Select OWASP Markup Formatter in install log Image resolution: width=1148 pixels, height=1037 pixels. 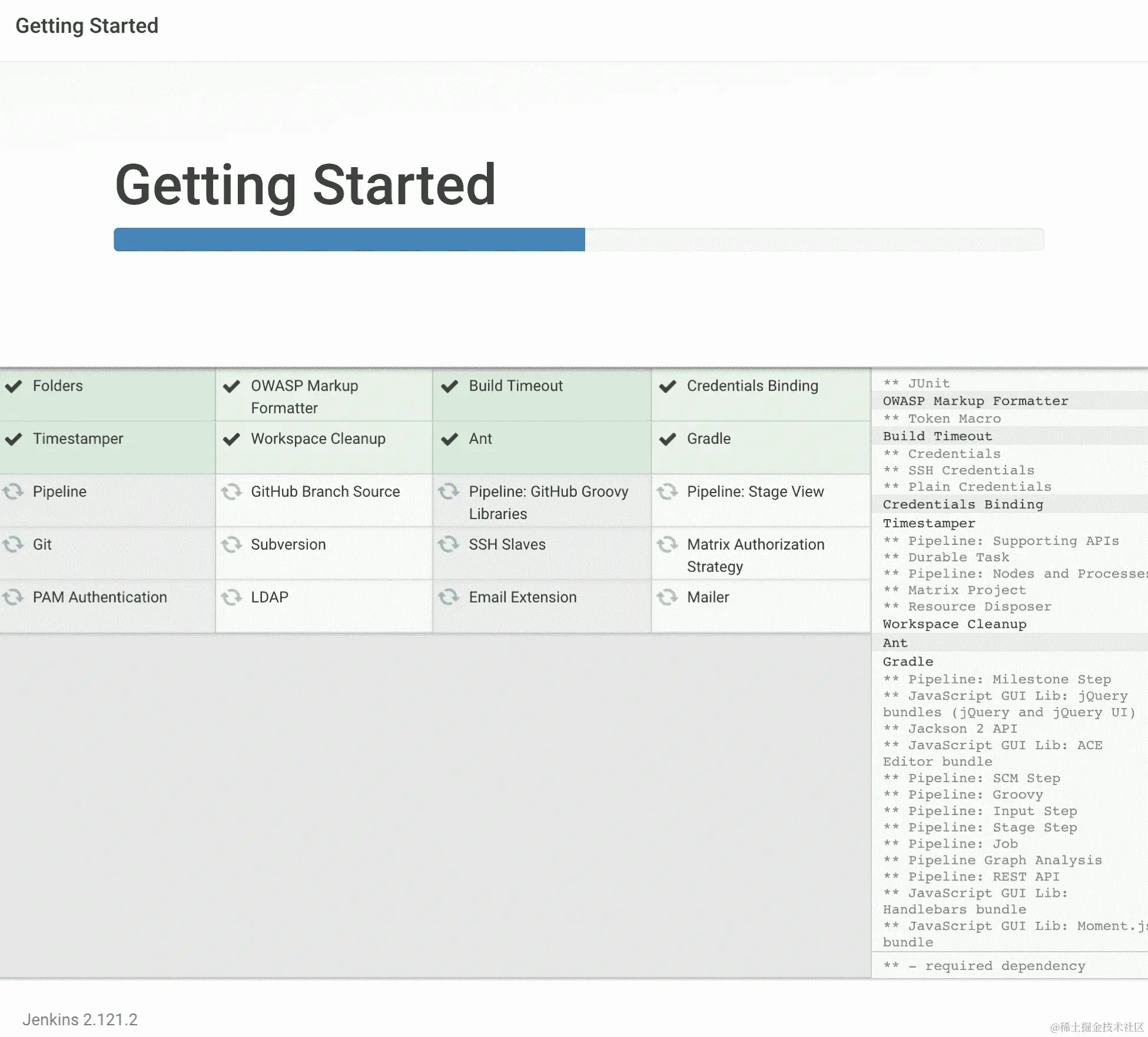click(x=975, y=401)
